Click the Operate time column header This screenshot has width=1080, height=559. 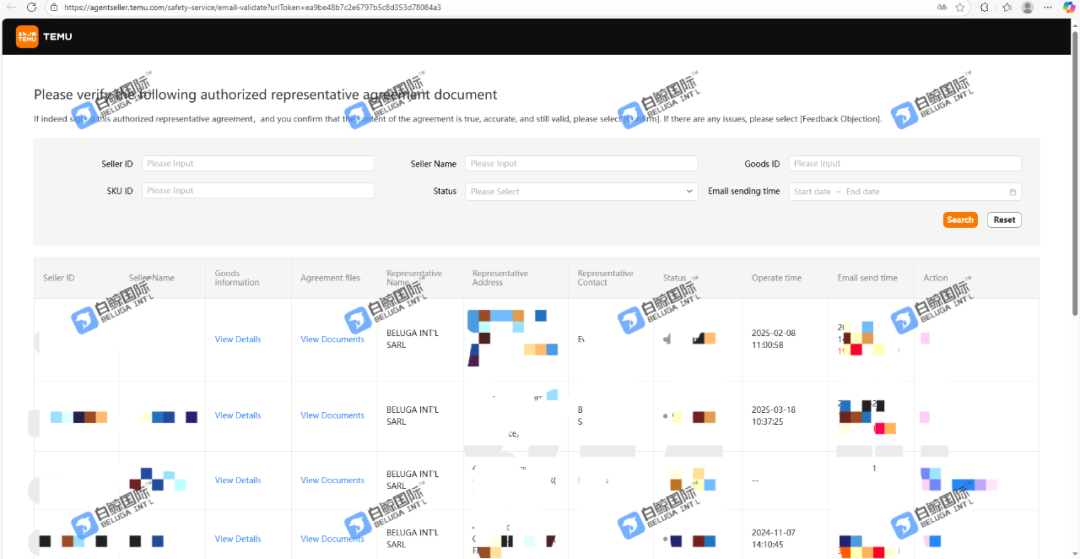pos(776,278)
